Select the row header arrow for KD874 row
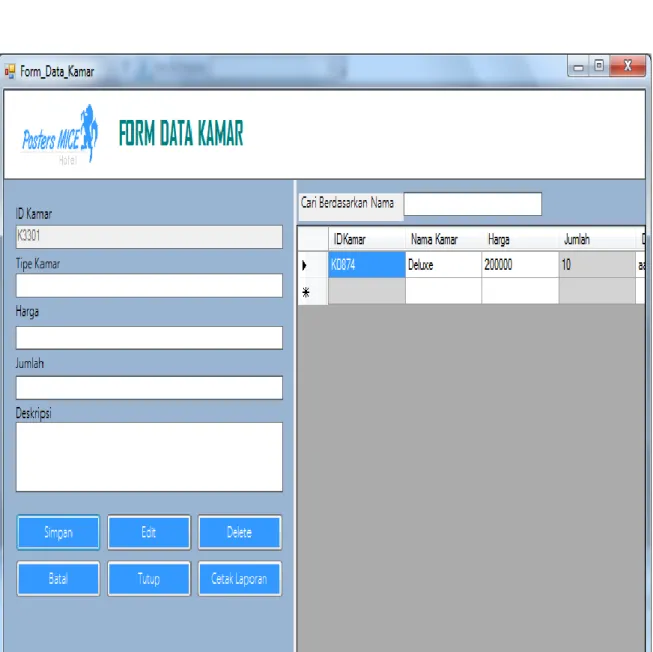Viewport: 653px width, 652px height. pyautogui.click(x=313, y=264)
